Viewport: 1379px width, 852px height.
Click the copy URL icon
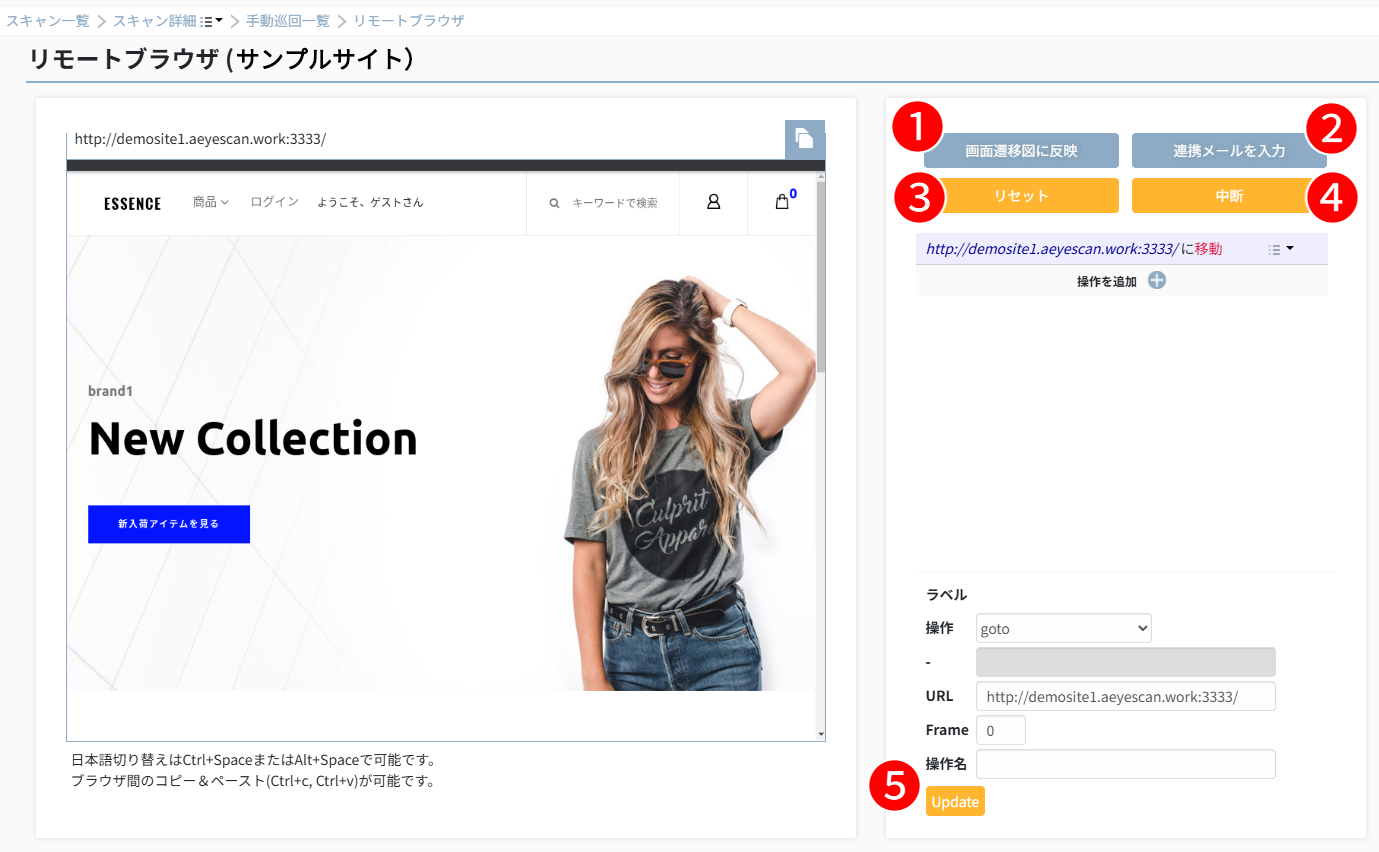click(804, 139)
